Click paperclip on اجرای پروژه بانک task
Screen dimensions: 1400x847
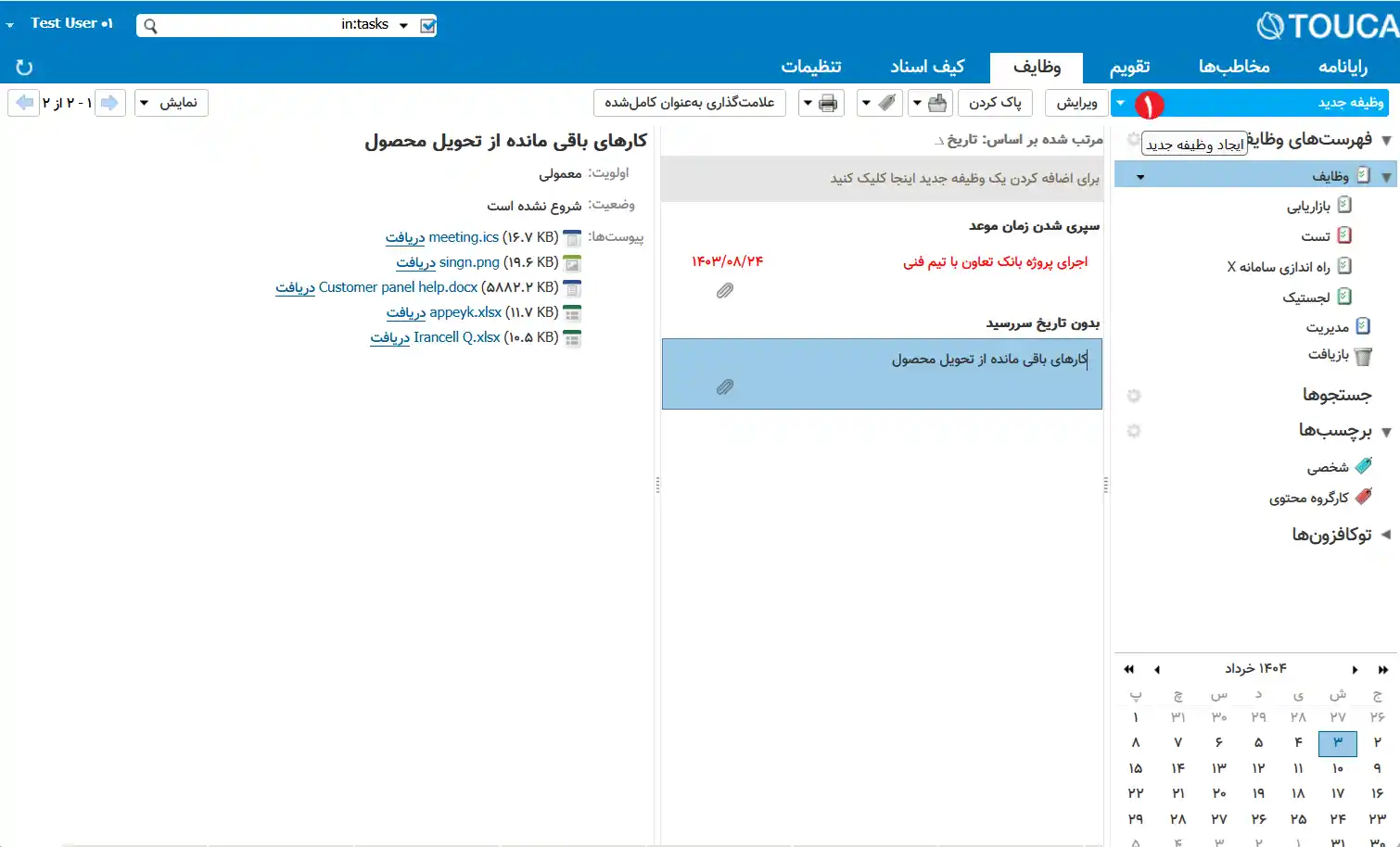725,291
